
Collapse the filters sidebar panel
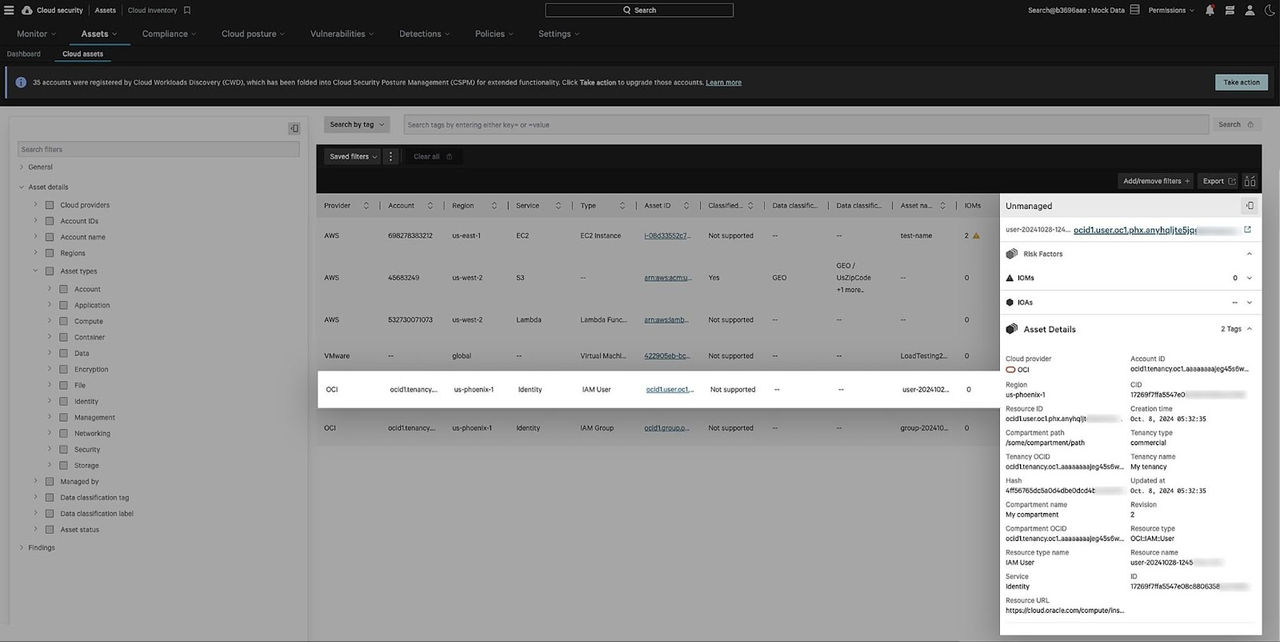coord(294,128)
